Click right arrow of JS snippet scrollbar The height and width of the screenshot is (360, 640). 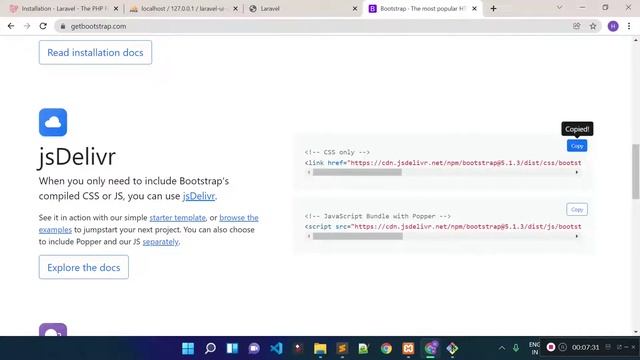click(577, 236)
